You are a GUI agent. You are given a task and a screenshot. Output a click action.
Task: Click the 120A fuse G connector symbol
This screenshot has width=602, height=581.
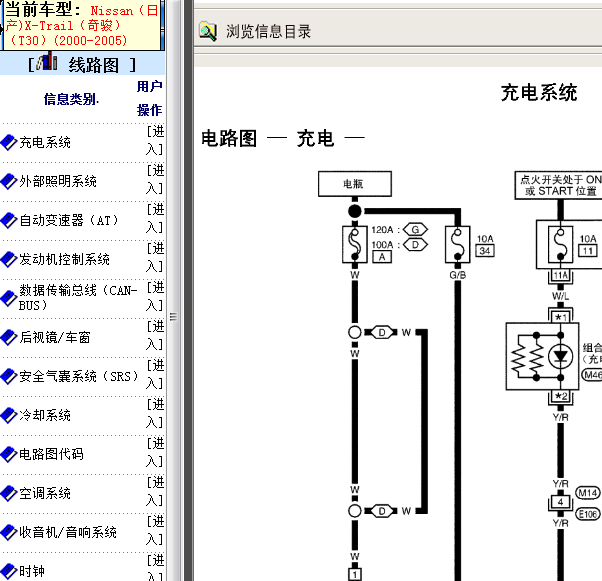tap(415, 230)
